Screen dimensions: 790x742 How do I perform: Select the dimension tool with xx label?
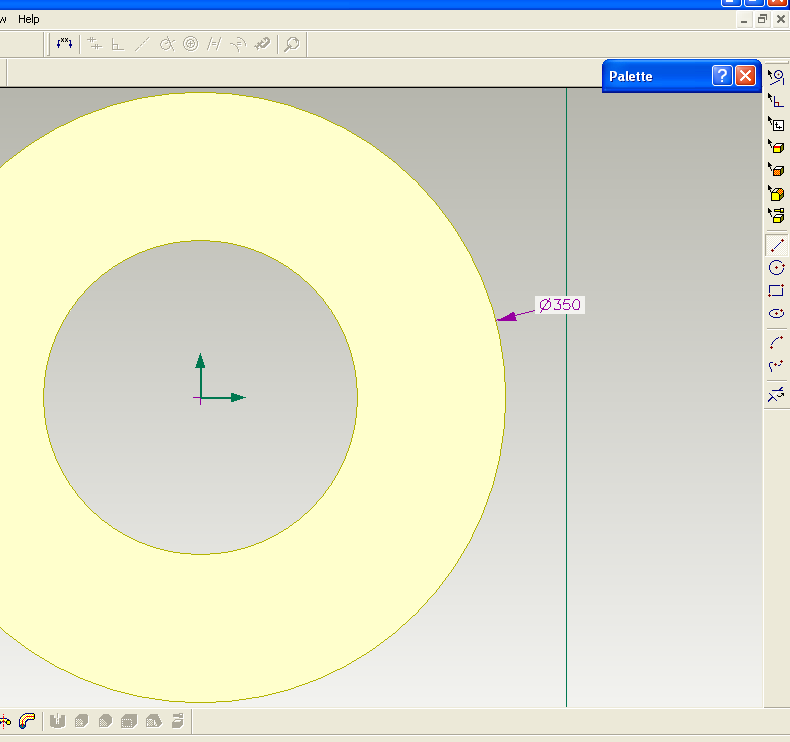point(64,44)
